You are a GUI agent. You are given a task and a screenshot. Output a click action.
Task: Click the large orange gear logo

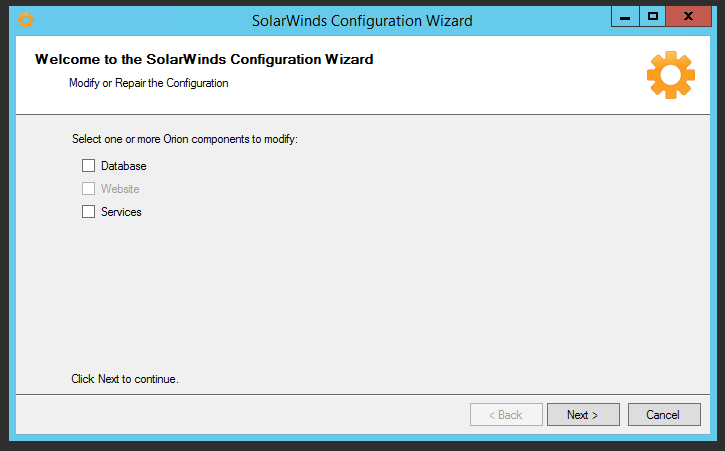click(670, 74)
